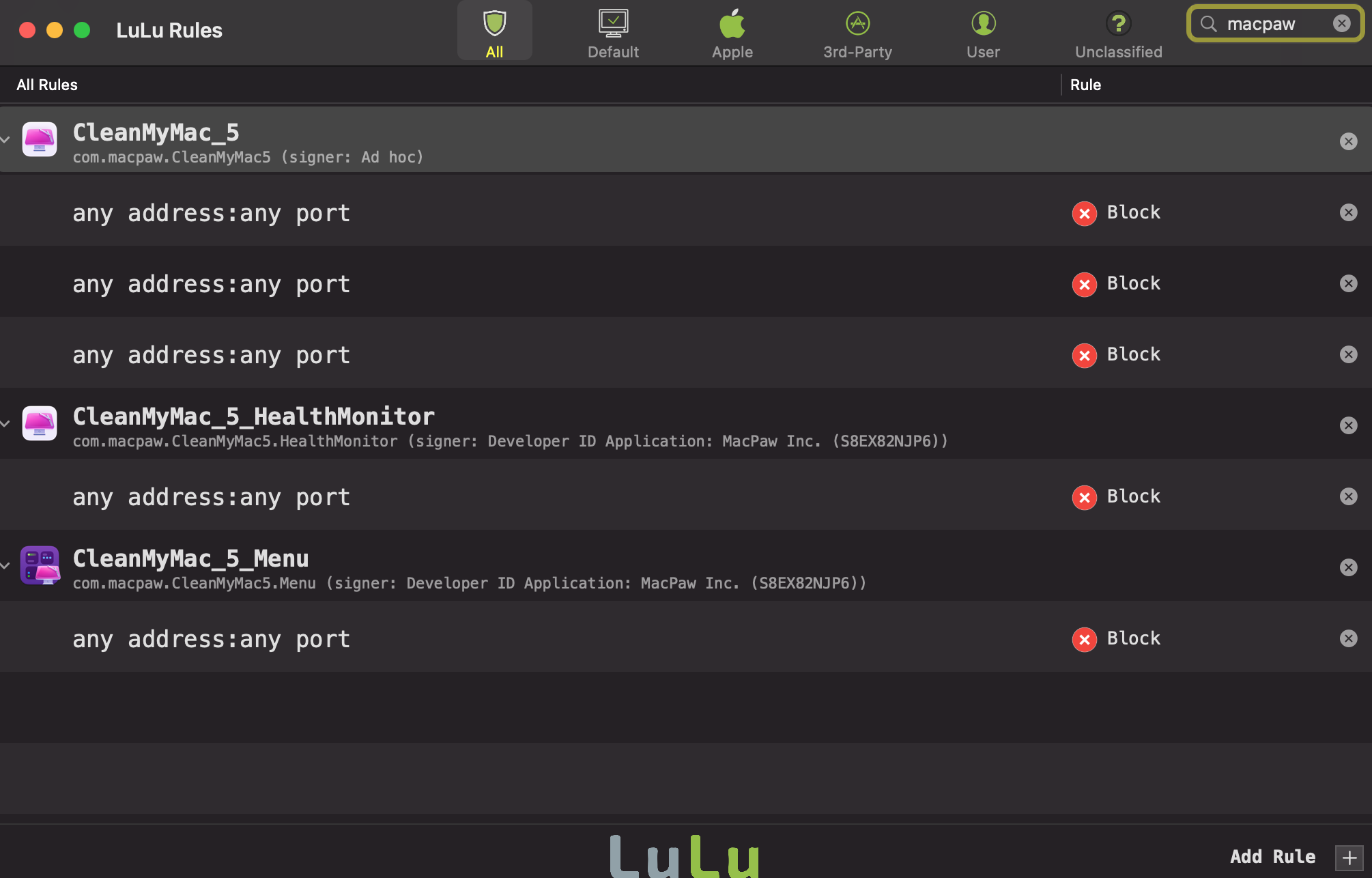The height and width of the screenshot is (878, 1372).
Task: Select com.macpaw.CleanMyMac5.Menu signer text
Action: 470,584
